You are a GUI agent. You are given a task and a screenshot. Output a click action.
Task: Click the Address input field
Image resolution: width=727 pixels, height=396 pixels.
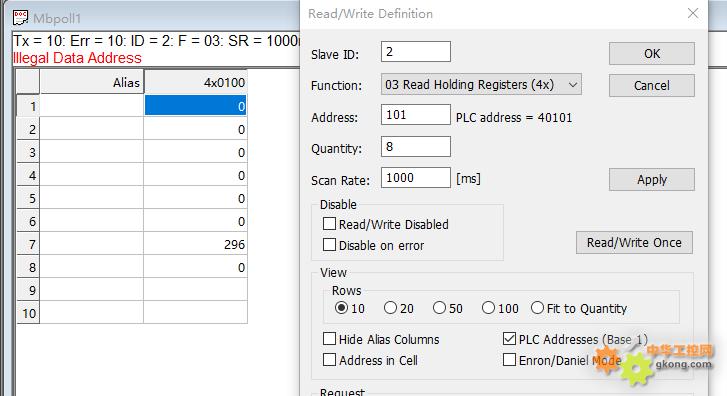(415, 115)
